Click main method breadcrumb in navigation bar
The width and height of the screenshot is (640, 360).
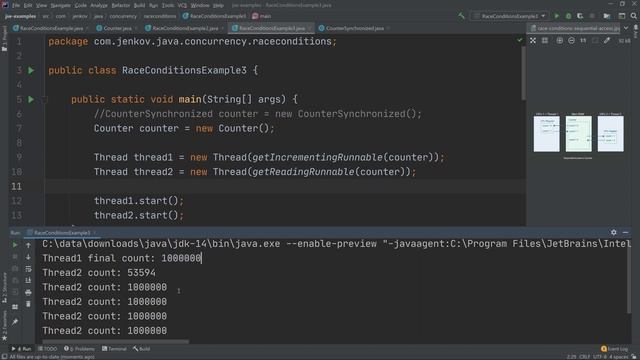262,16
